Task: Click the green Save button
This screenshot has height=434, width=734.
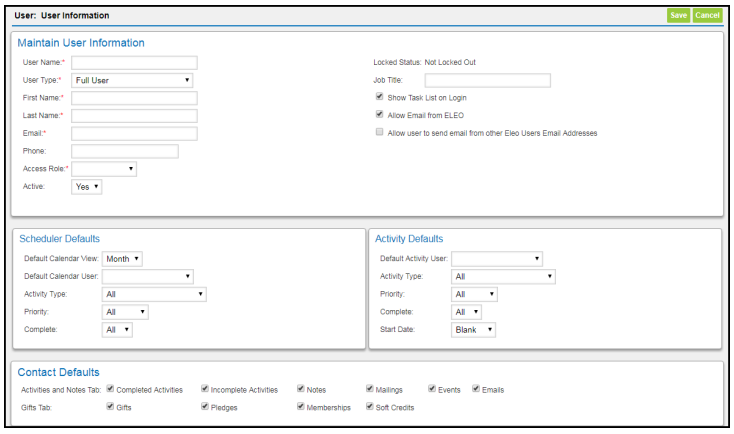Action: point(678,15)
